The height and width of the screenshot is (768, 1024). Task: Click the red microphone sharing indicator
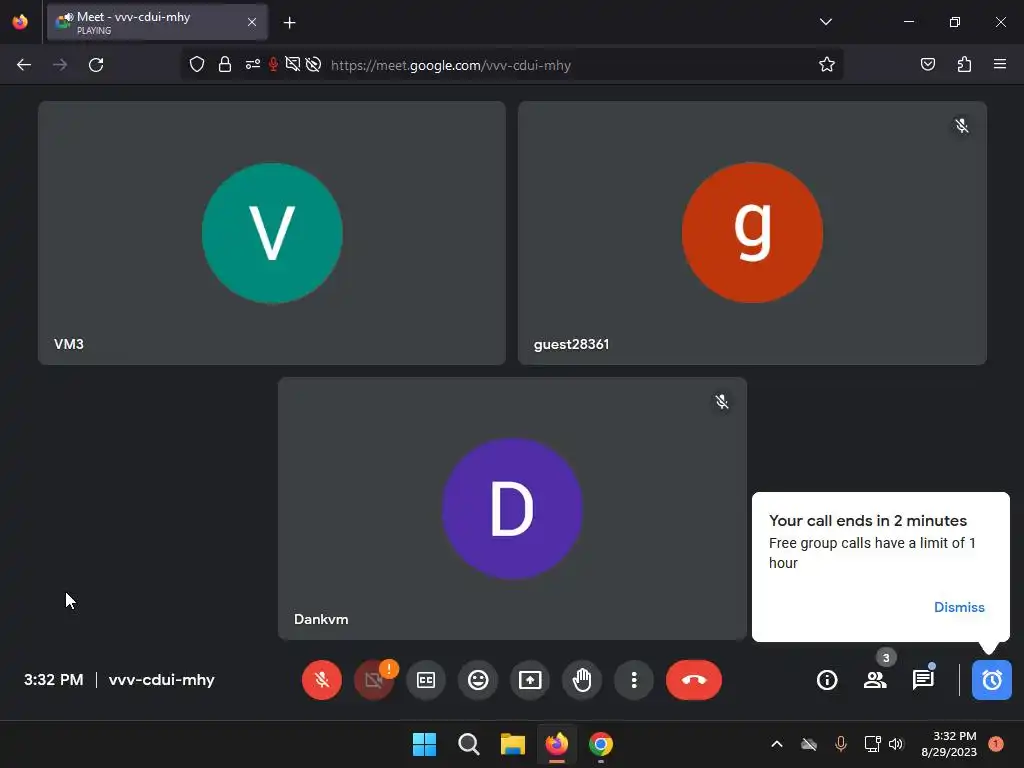click(x=273, y=64)
